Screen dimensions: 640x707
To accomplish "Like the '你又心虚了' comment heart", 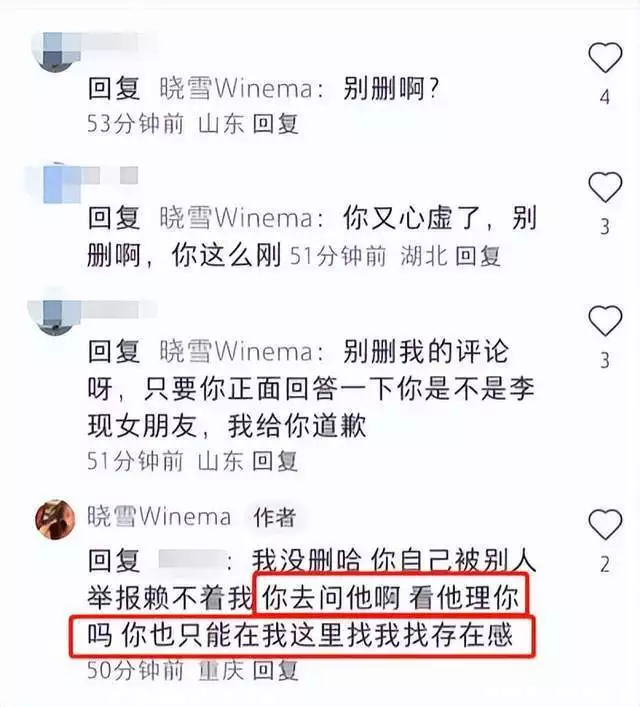I will click(605, 187).
